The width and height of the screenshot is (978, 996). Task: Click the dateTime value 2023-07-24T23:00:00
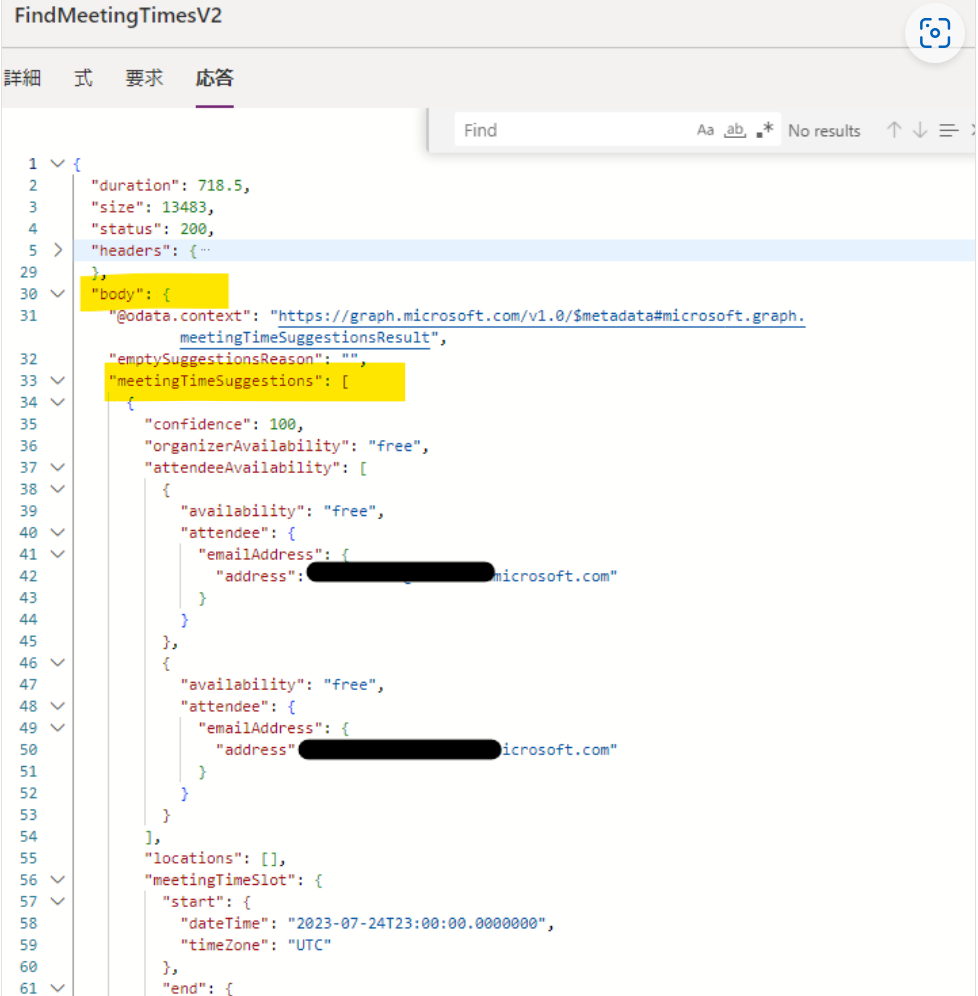click(418, 924)
